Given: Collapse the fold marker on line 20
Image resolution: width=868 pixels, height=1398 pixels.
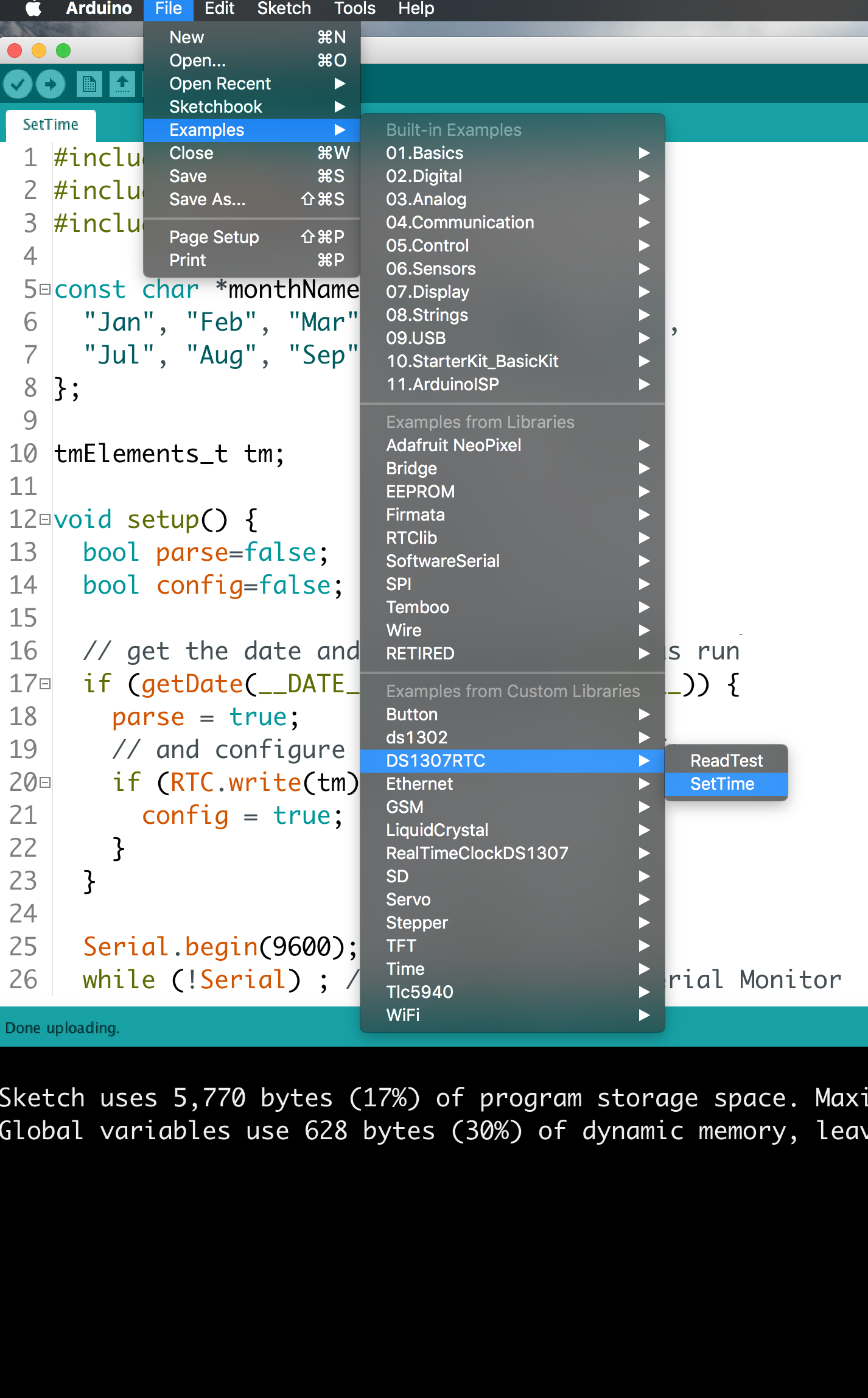Looking at the screenshot, I should coord(45,782).
